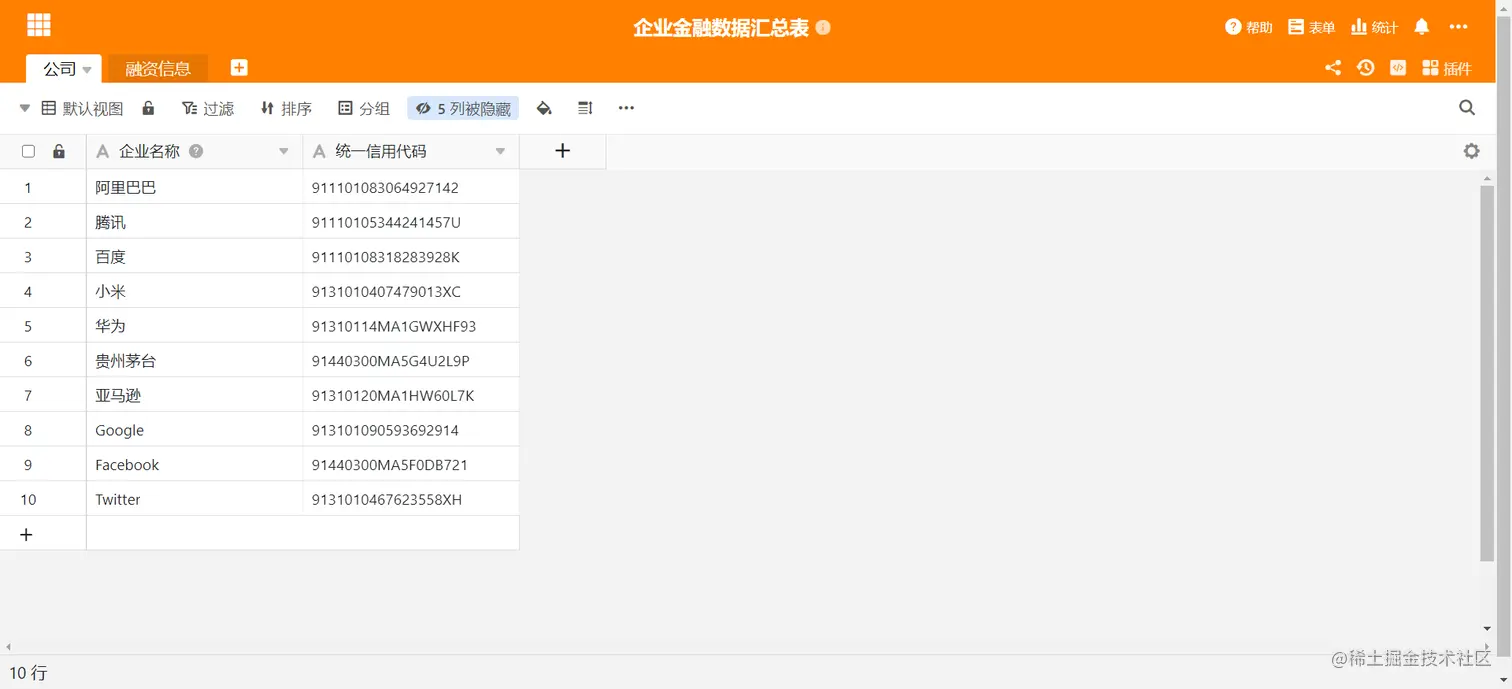Select the 亚马逊 cell
The height and width of the screenshot is (689, 1512).
click(x=195, y=395)
